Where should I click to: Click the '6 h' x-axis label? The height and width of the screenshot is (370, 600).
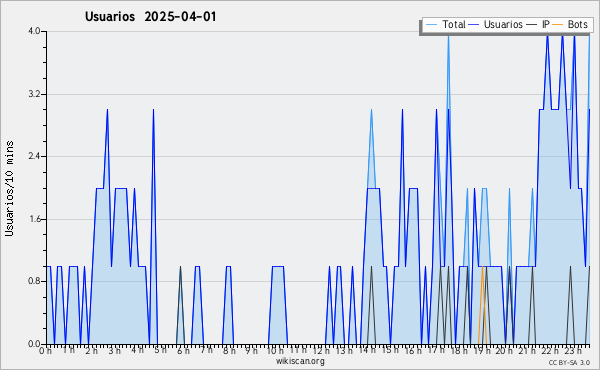coord(183,350)
